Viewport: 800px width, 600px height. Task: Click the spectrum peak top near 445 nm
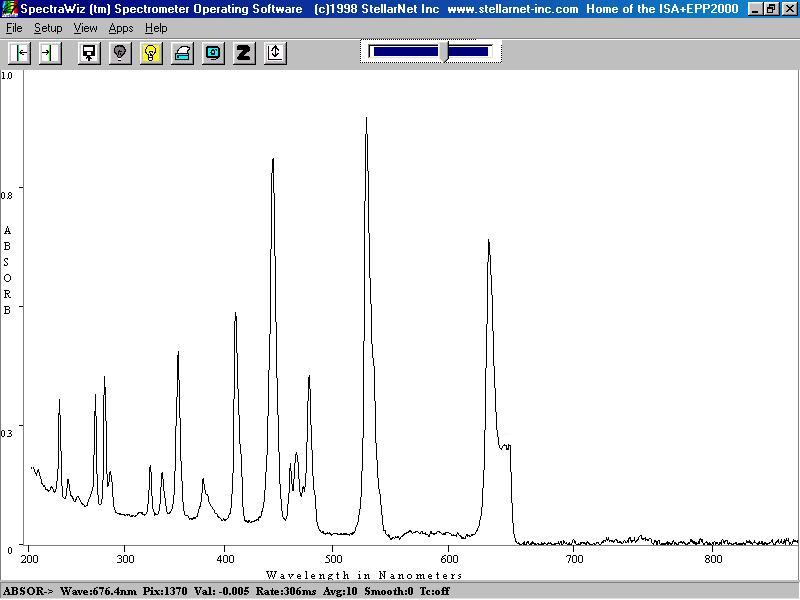pos(273,160)
